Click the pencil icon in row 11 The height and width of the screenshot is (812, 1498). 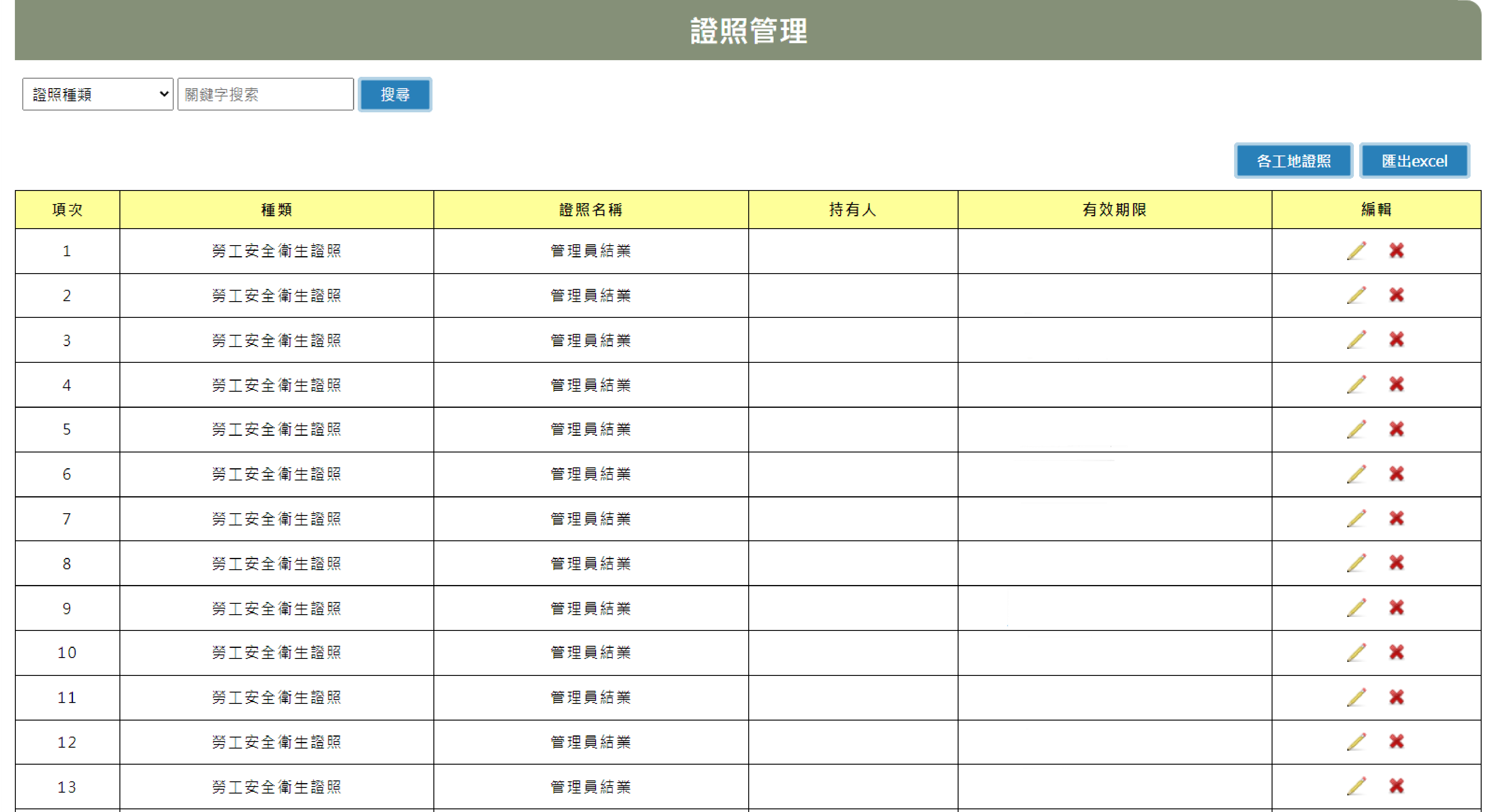(x=1356, y=697)
